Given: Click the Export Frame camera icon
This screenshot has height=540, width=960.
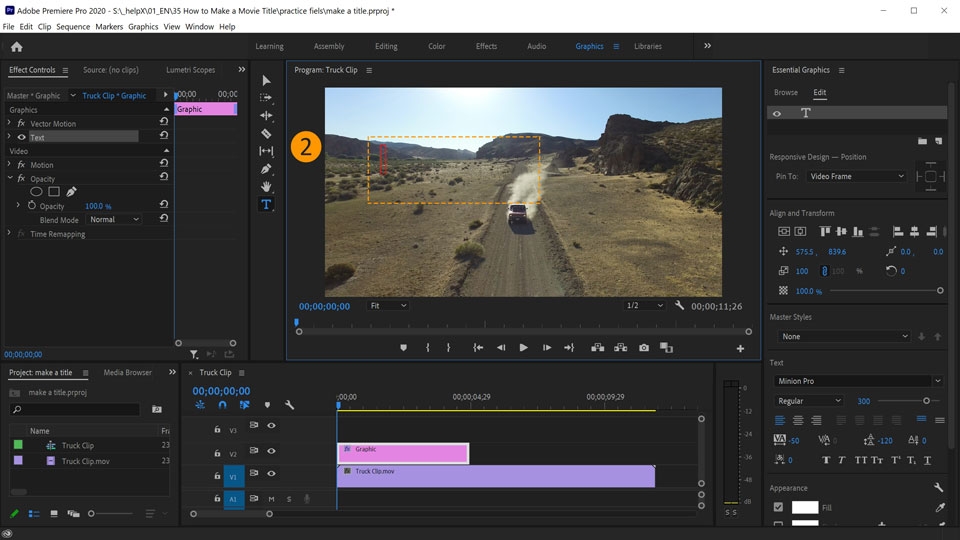Looking at the screenshot, I should [x=644, y=348].
